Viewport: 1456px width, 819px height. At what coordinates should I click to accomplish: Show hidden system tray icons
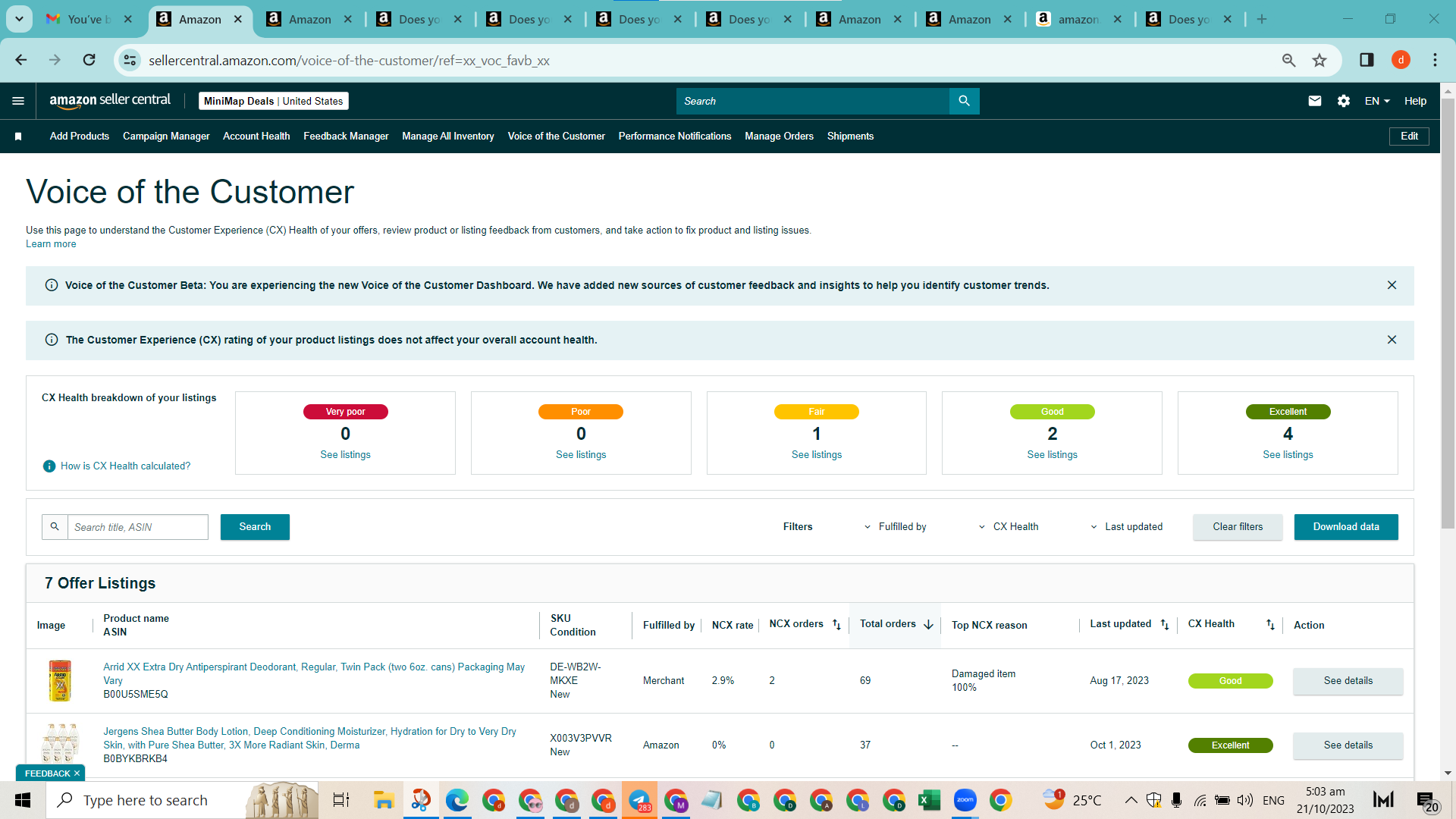(x=1131, y=800)
